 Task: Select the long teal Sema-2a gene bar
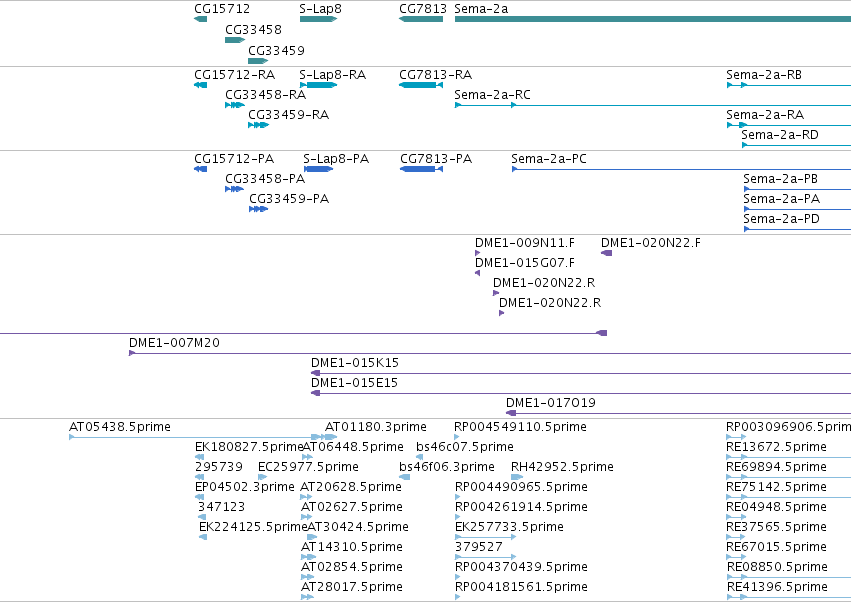tap(653, 19)
